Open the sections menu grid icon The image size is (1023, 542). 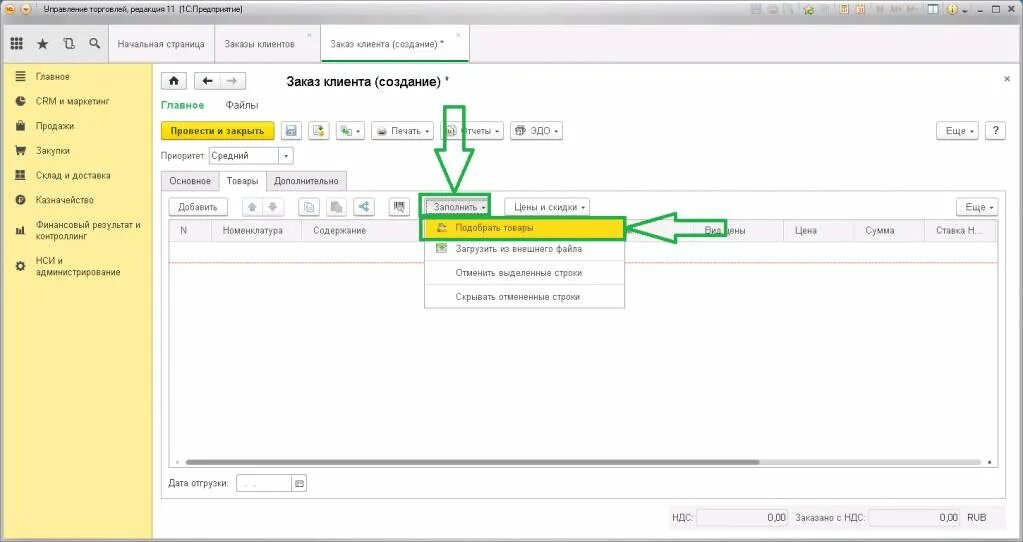click(x=17, y=44)
